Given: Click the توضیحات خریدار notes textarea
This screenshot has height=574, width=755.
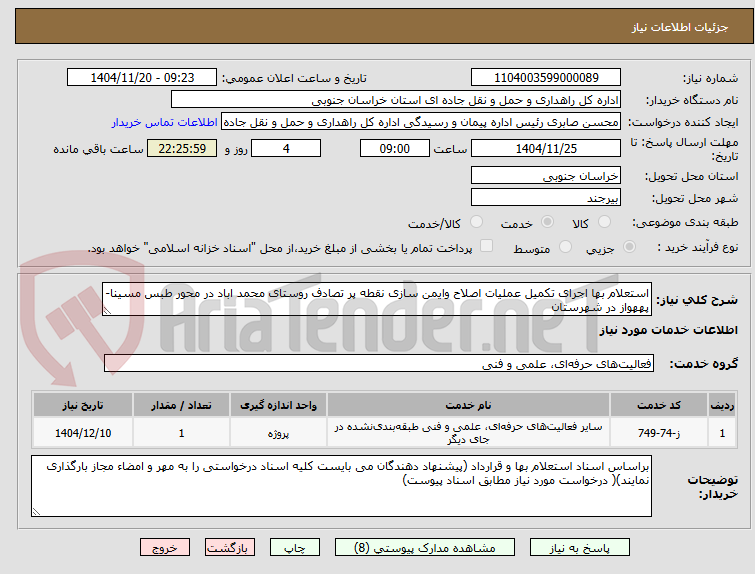Looking at the screenshot, I should pos(341,486).
